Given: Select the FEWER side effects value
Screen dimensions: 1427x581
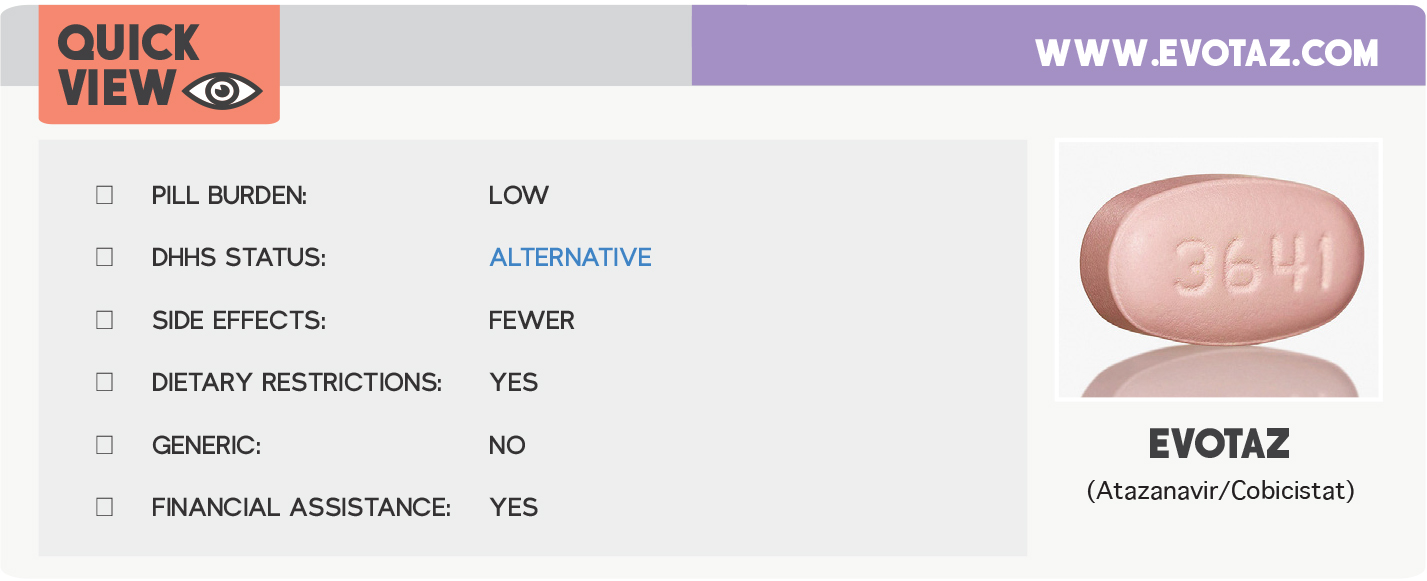Looking at the screenshot, I should (x=531, y=321).
